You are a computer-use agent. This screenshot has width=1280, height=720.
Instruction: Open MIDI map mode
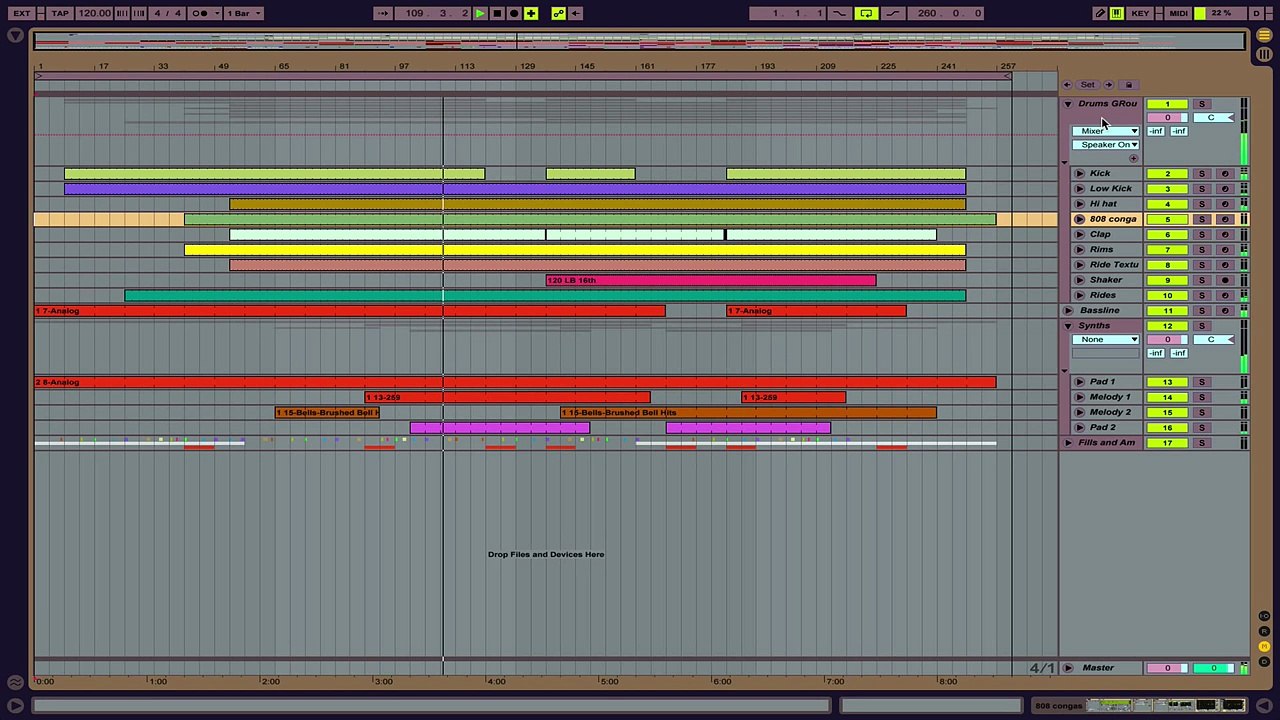pos(1178,13)
